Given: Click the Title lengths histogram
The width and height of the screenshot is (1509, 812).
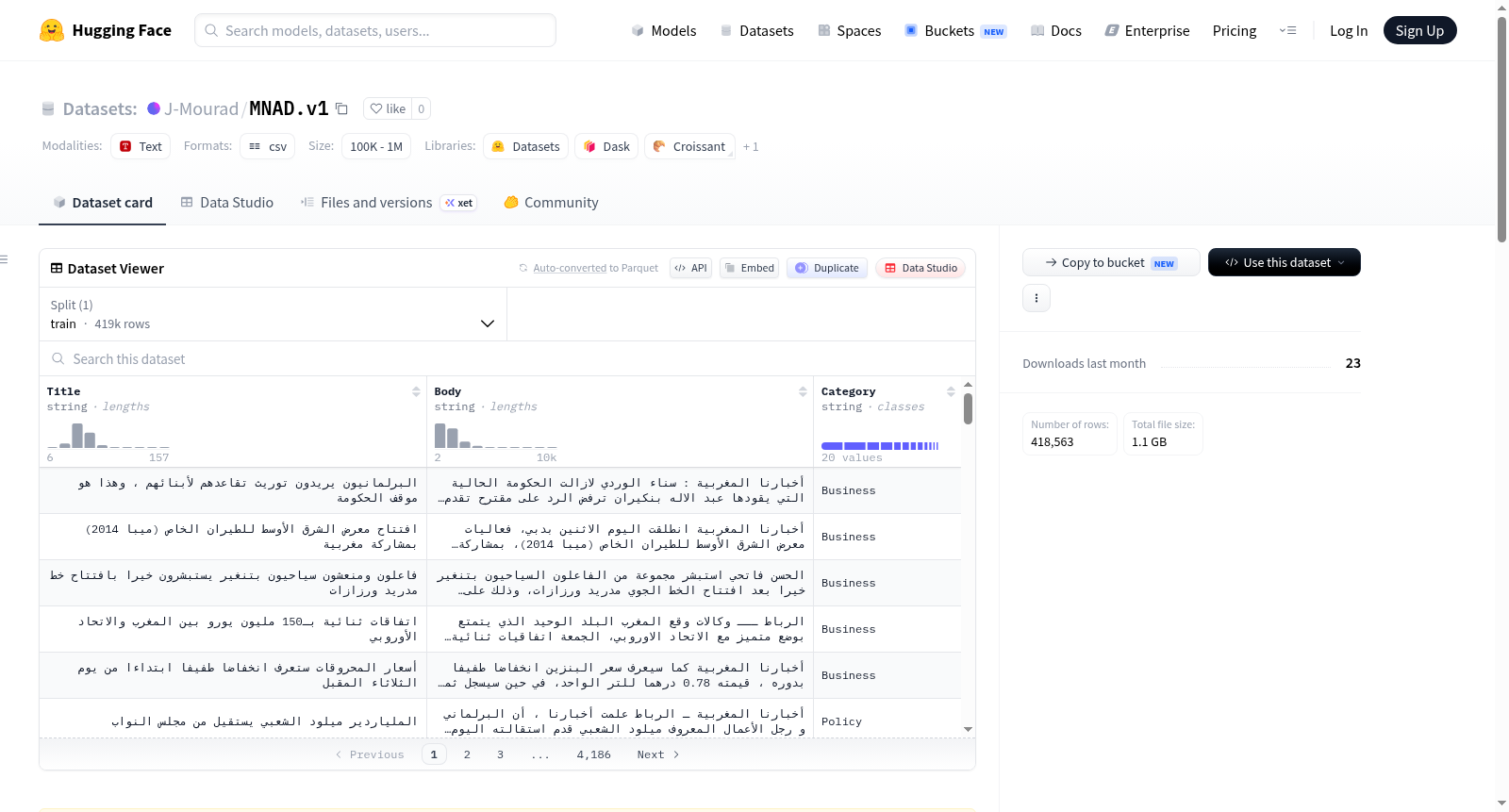Looking at the screenshot, I should pos(108,435).
